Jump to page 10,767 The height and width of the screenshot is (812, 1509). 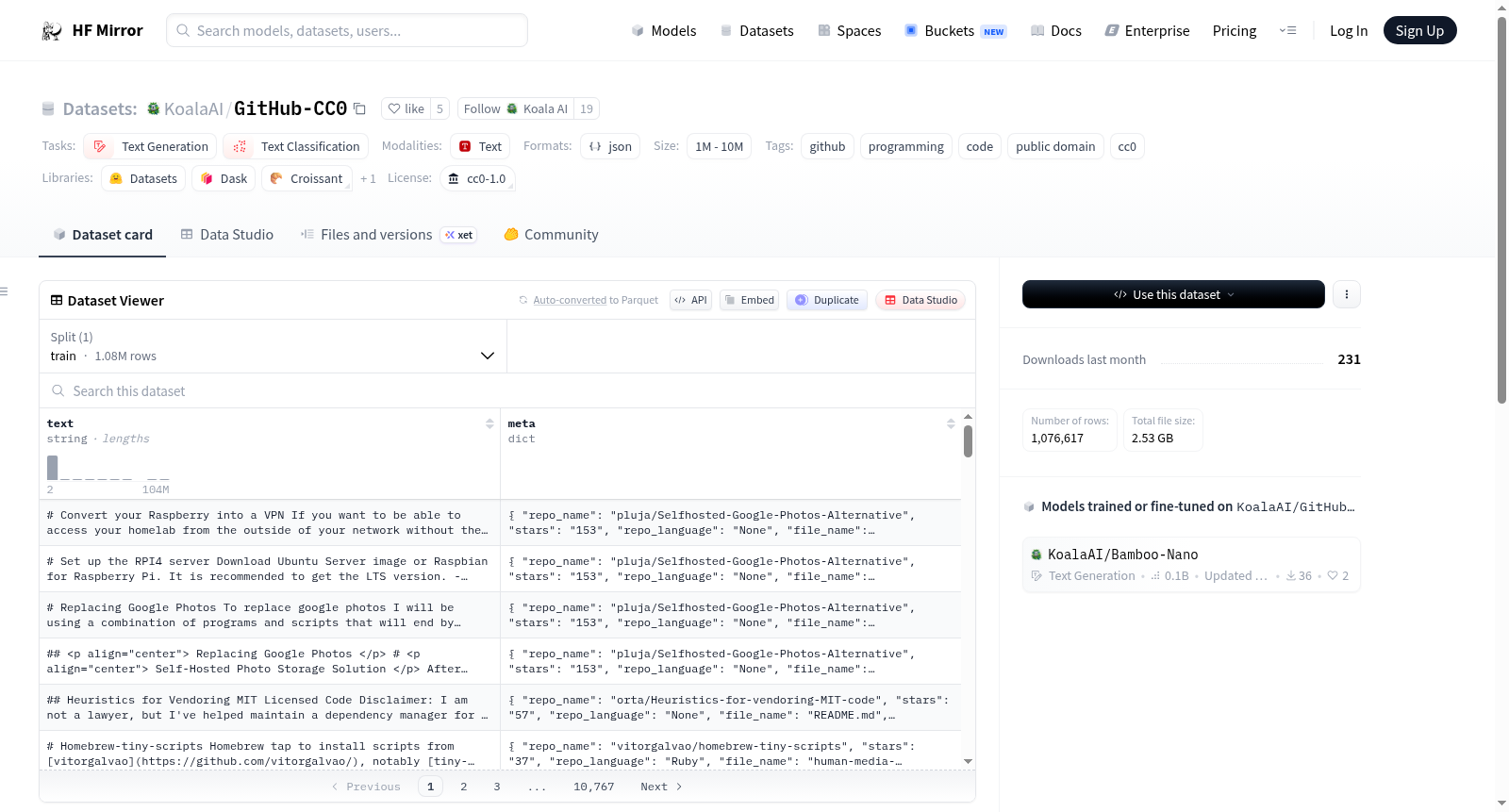pos(594,787)
